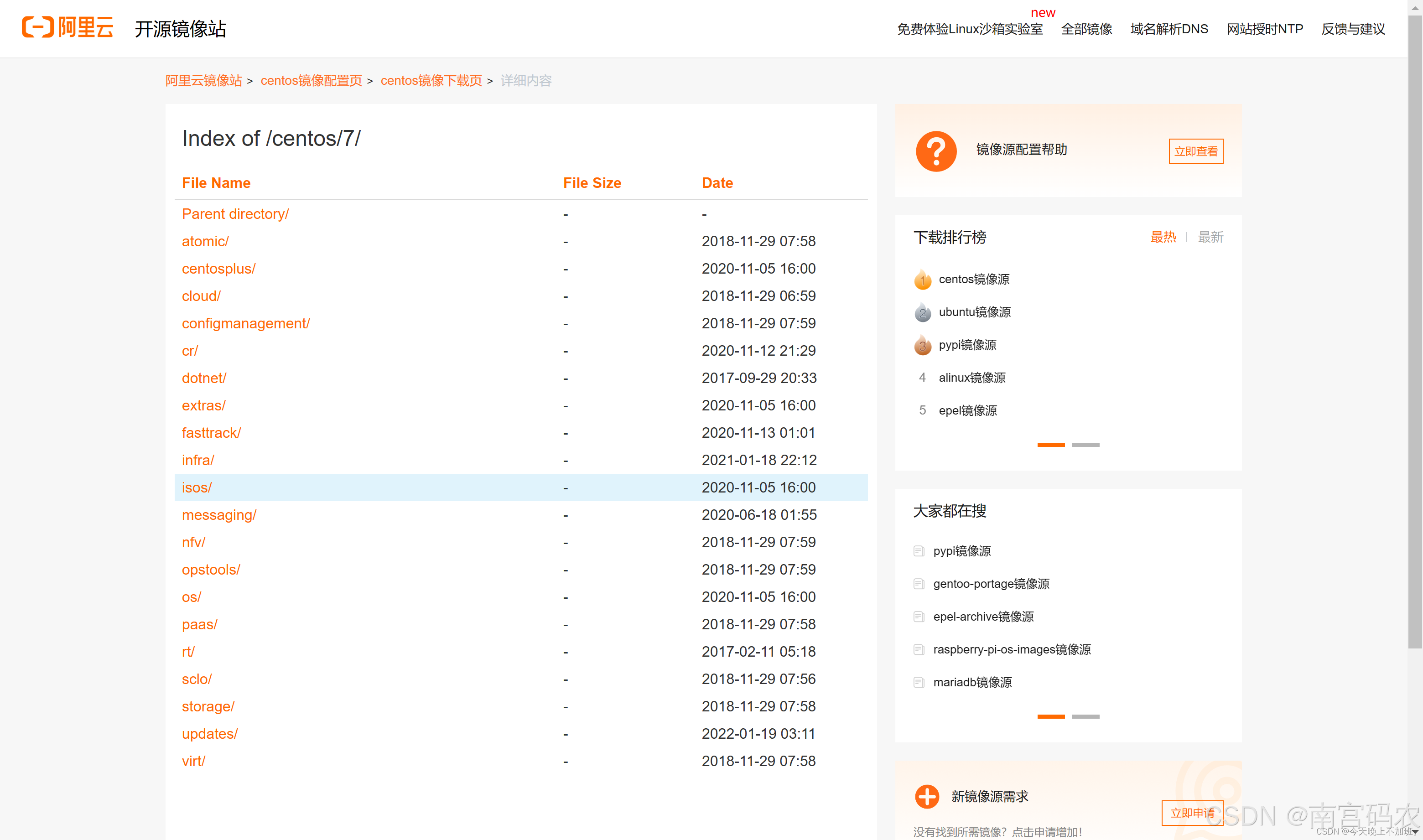Click the 立即查看 button
Viewport: 1423px width, 840px height.
click(x=1195, y=151)
